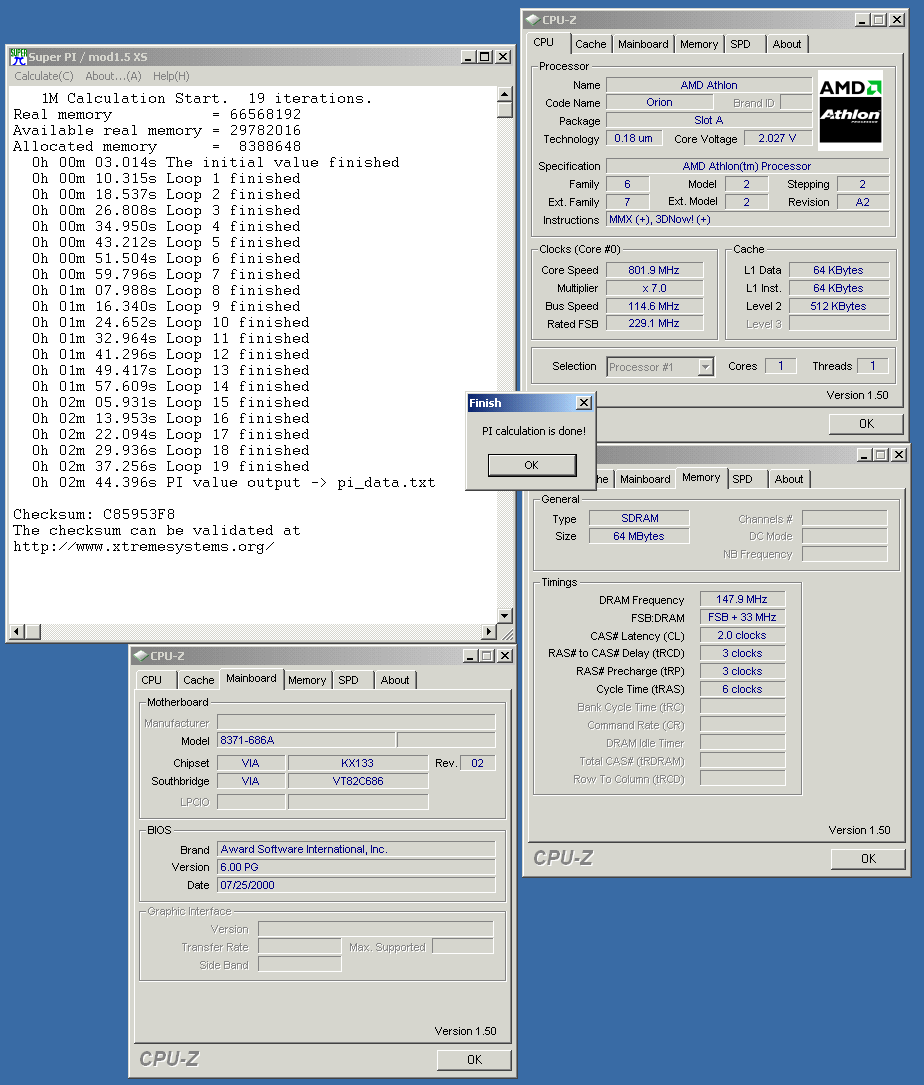Minimize the CPU-Z Mainboard window

(471, 655)
